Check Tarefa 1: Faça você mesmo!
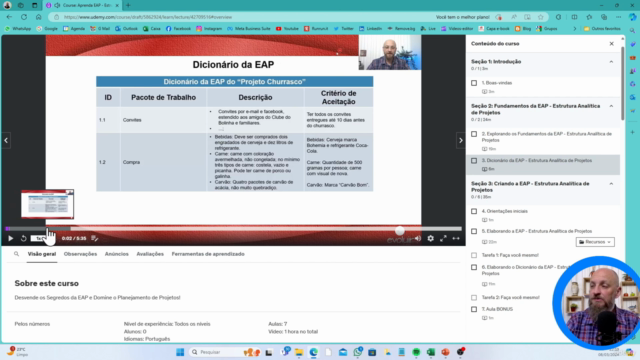Image resolution: width=640 pixels, height=360 pixels. [474, 255]
